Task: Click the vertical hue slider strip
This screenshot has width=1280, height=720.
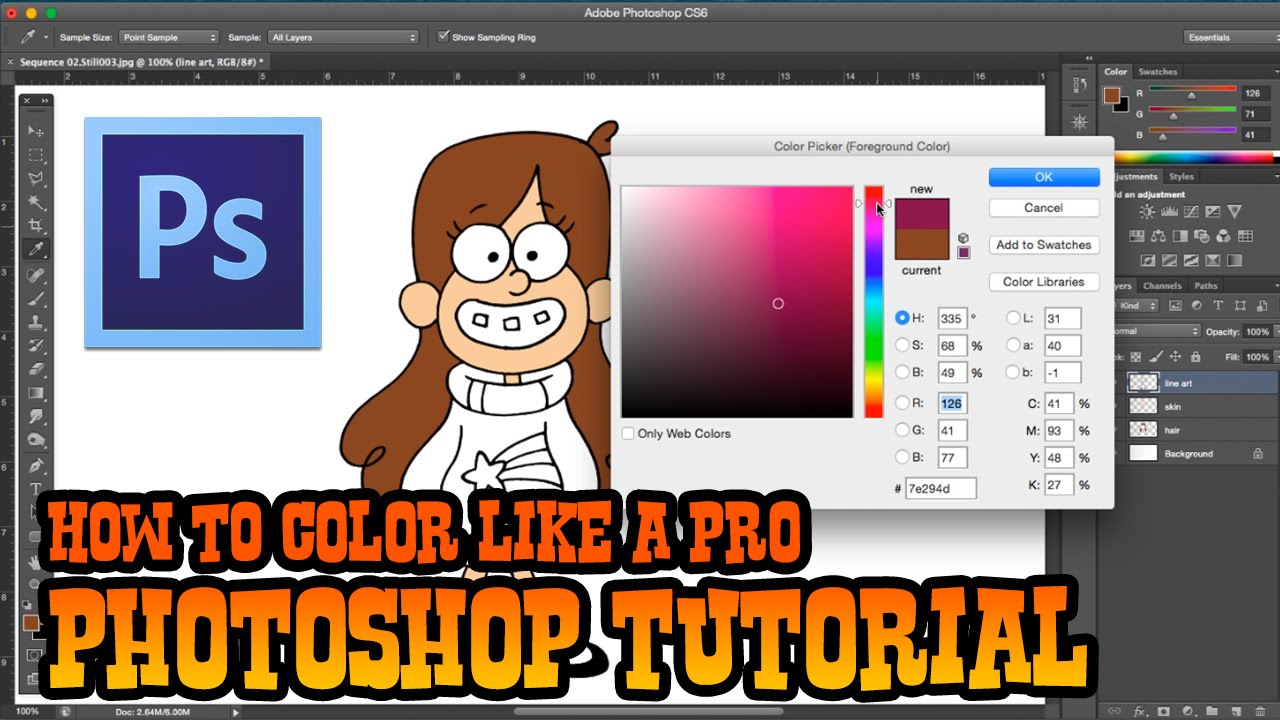Action: 874,302
